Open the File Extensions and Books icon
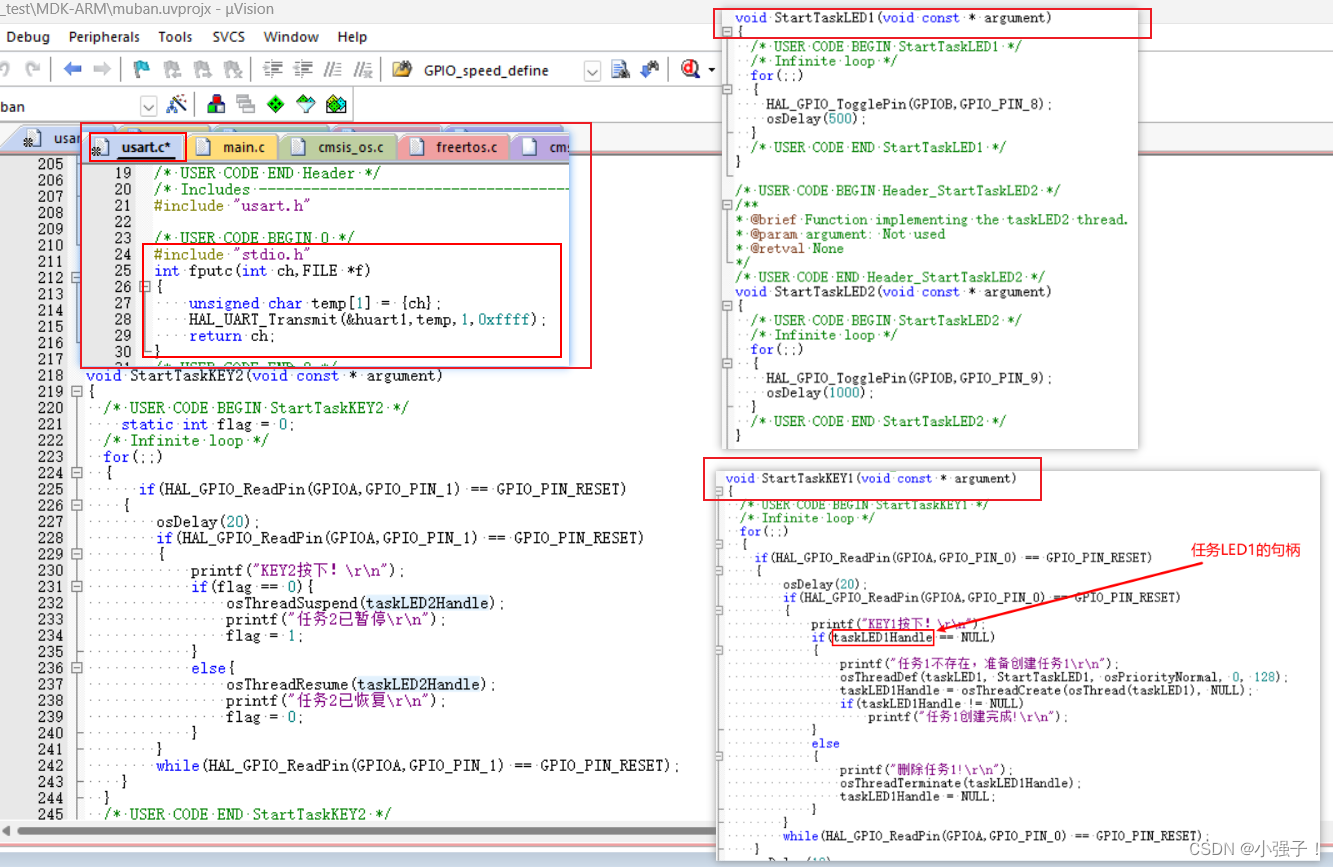 pyautogui.click(x=216, y=104)
